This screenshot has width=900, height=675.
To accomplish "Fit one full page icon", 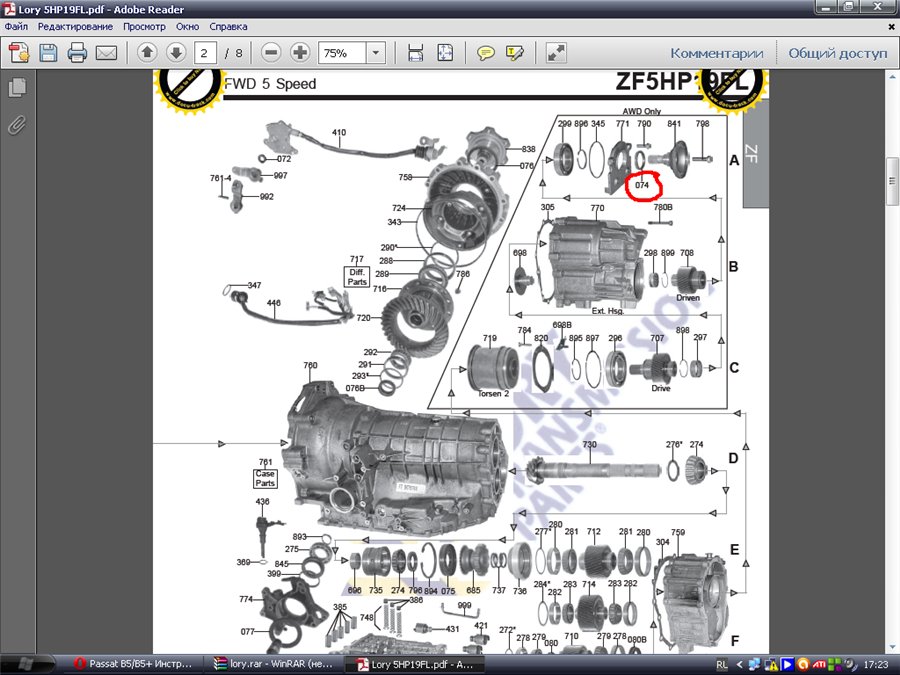I will (445, 53).
